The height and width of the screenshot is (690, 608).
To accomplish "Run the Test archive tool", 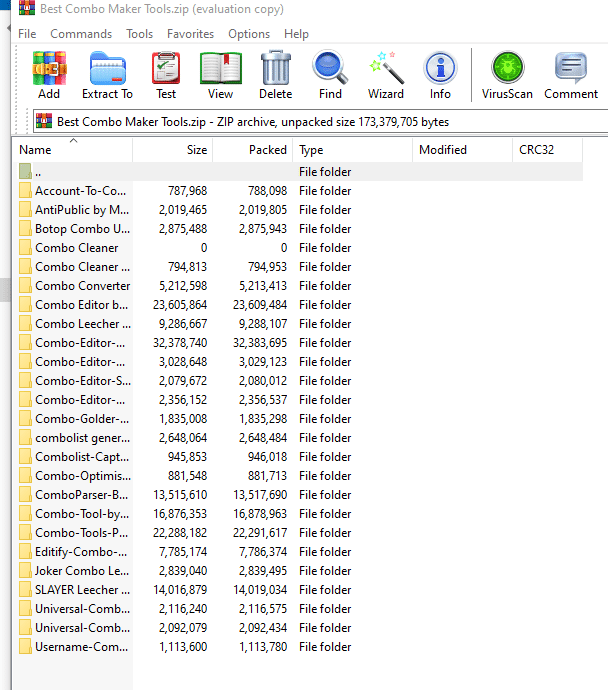I will (166, 75).
